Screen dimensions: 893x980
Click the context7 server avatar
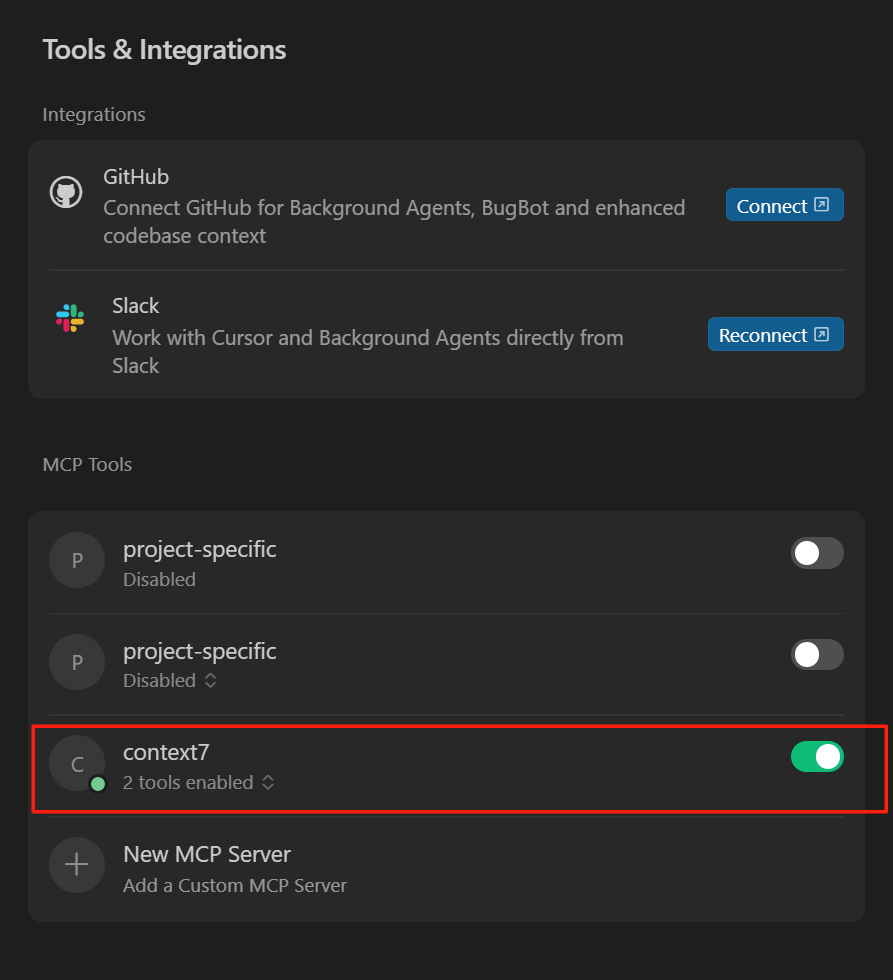(x=77, y=764)
